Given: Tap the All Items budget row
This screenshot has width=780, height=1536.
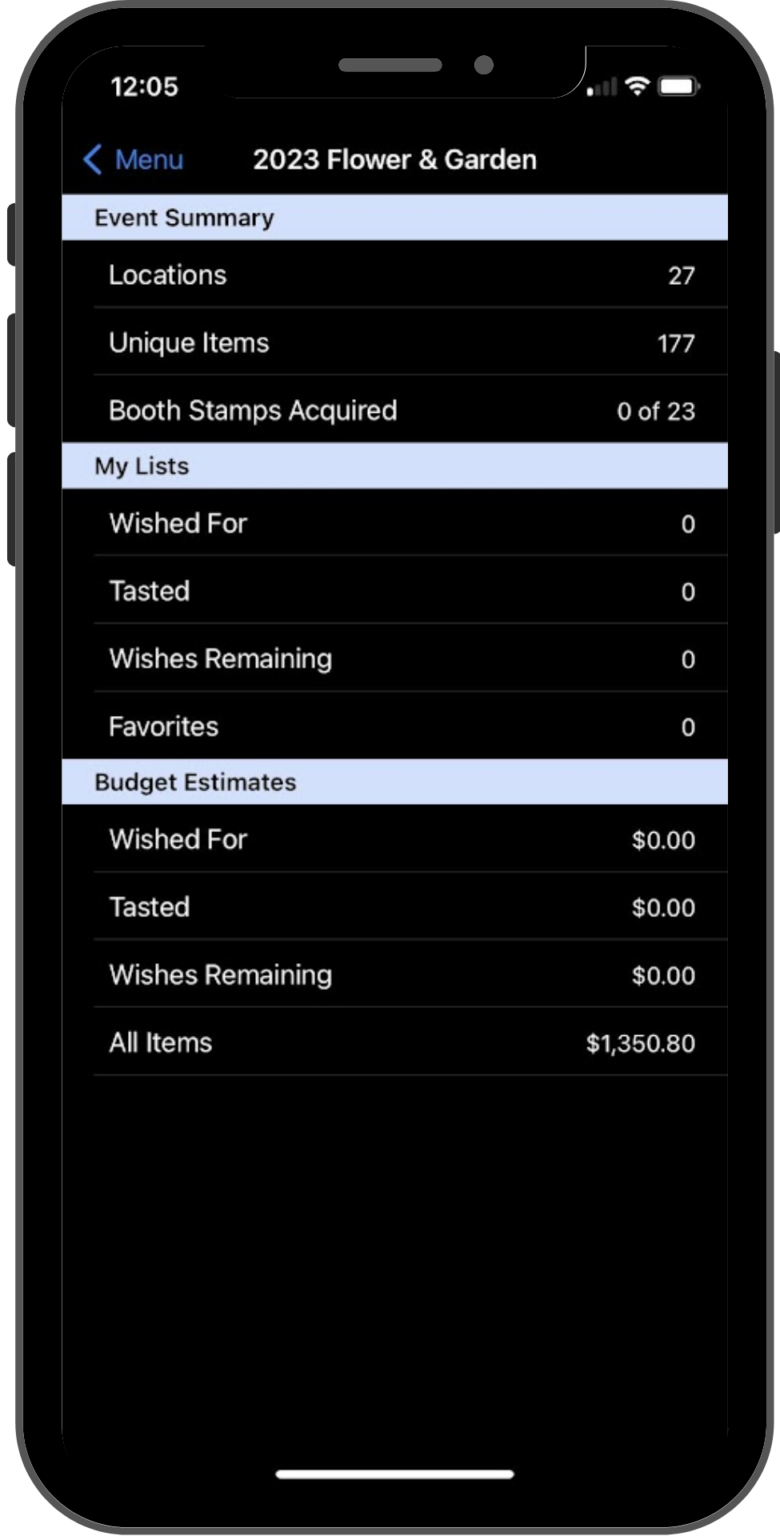Looking at the screenshot, I should click(400, 1043).
